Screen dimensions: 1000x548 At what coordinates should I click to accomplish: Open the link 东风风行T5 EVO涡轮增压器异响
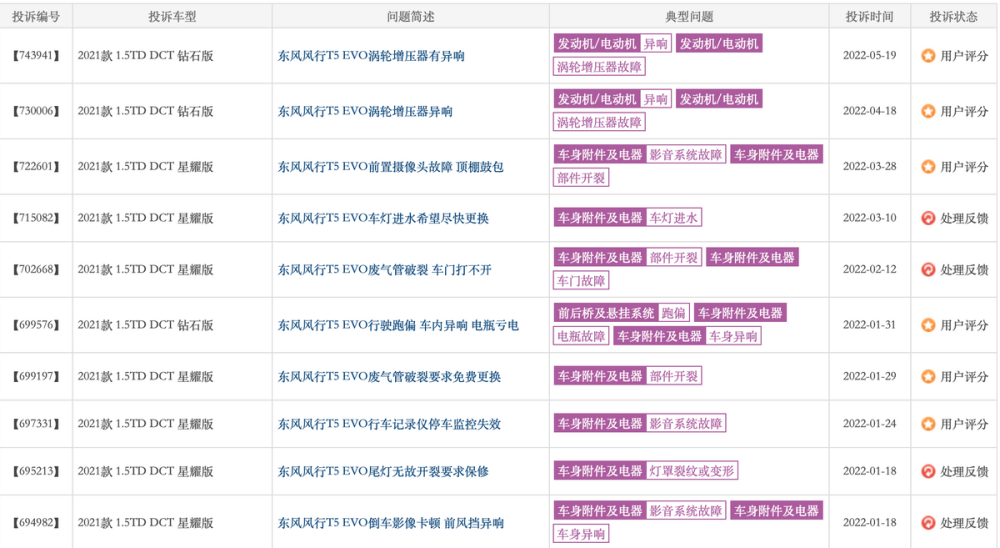(365, 112)
